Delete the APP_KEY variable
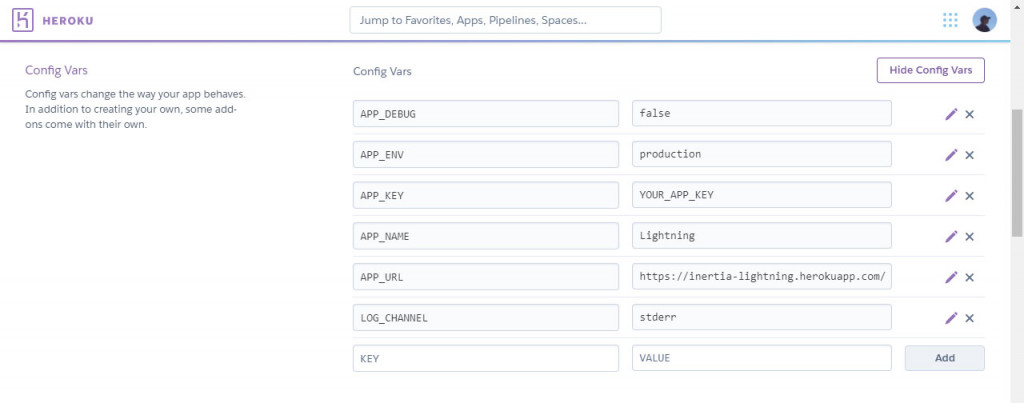The width and height of the screenshot is (1024, 403). tap(970, 196)
